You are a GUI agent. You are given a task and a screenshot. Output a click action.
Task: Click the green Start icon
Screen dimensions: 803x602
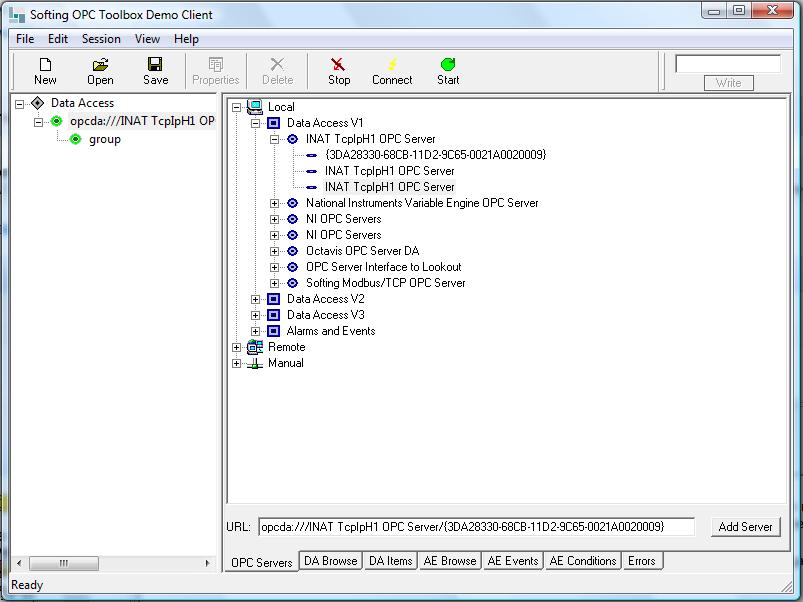pyautogui.click(x=448, y=64)
